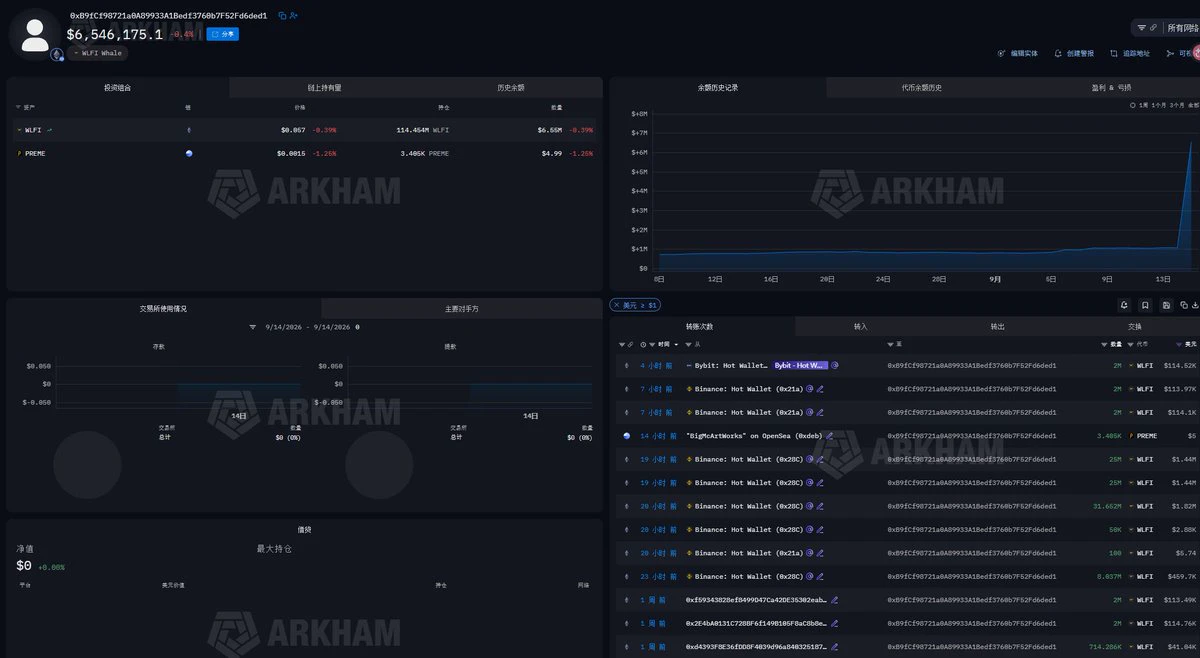Click the profile avatar picture
This screenshot has height=658, width=1200.
tap(35, 36)
